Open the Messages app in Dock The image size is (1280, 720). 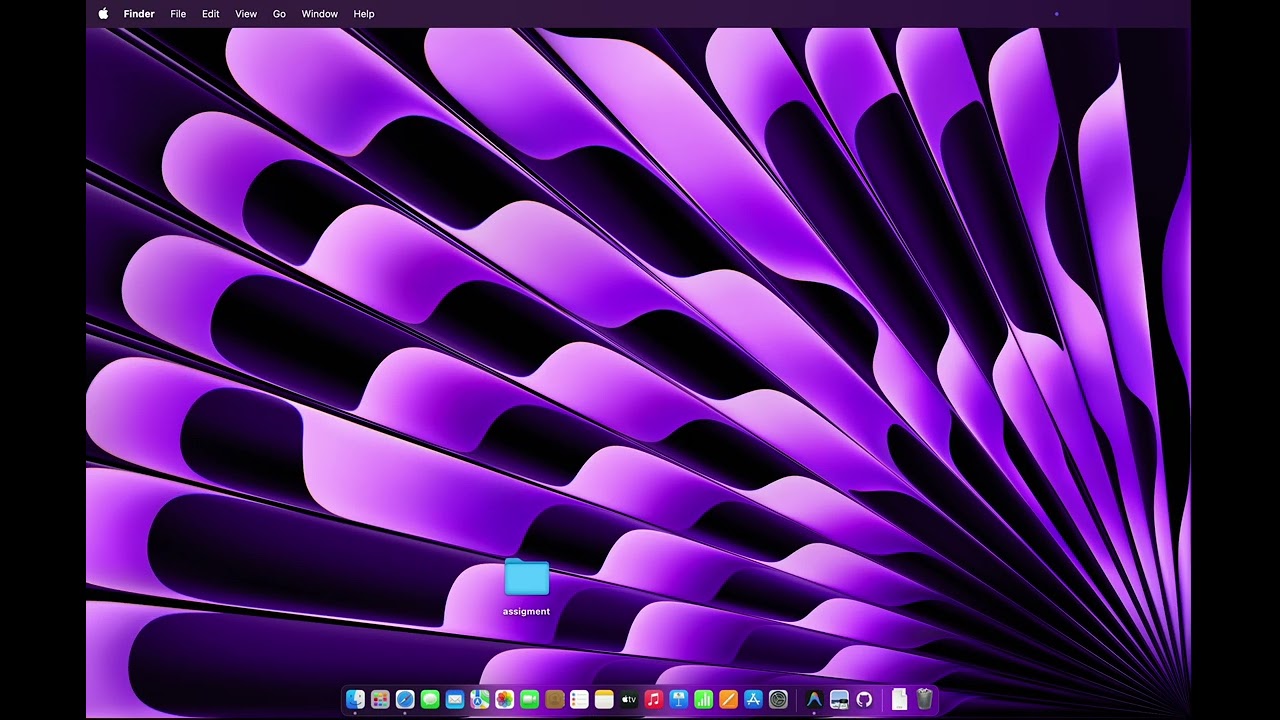click(x=430, y=699)
